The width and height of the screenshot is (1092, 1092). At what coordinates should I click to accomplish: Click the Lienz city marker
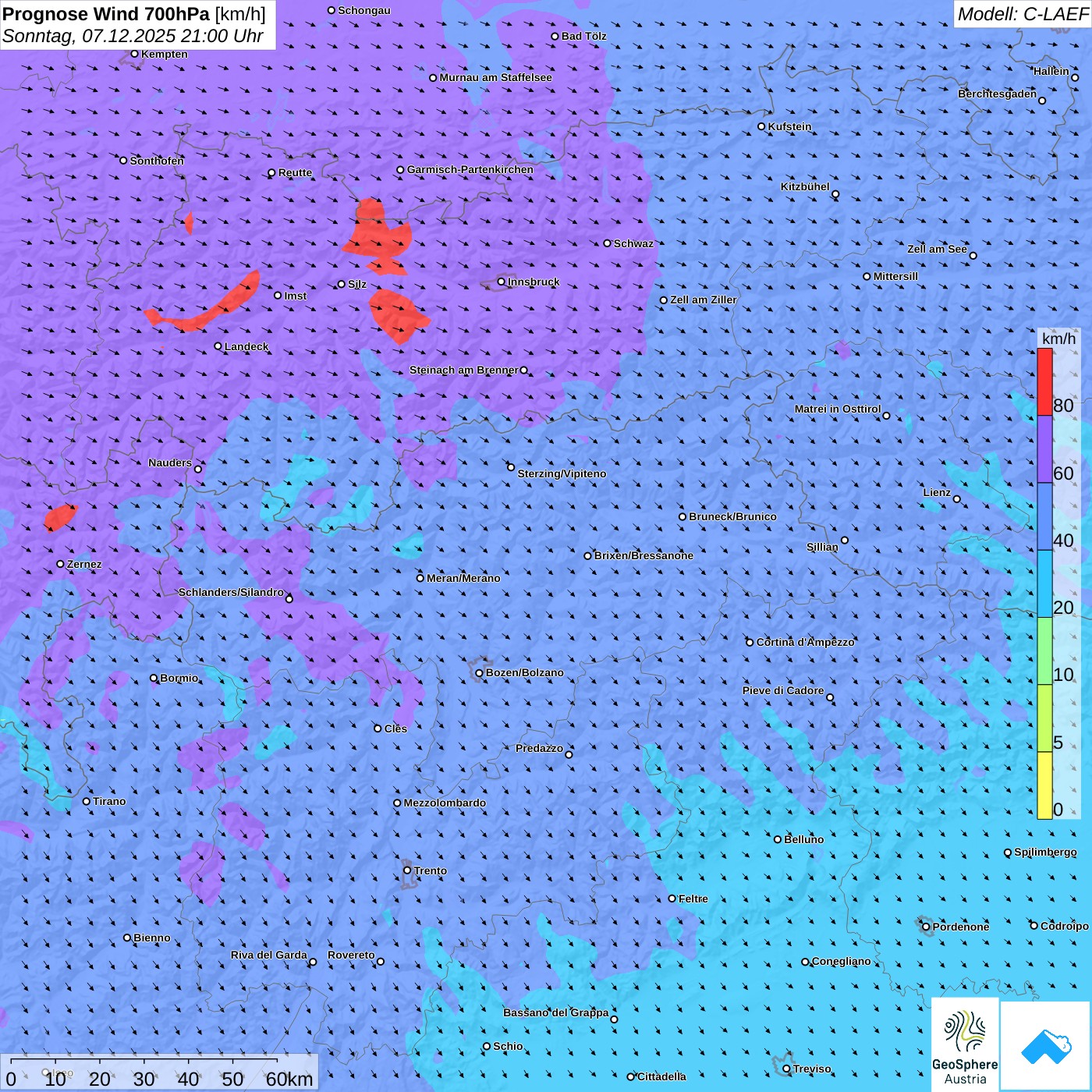[957, 499]
